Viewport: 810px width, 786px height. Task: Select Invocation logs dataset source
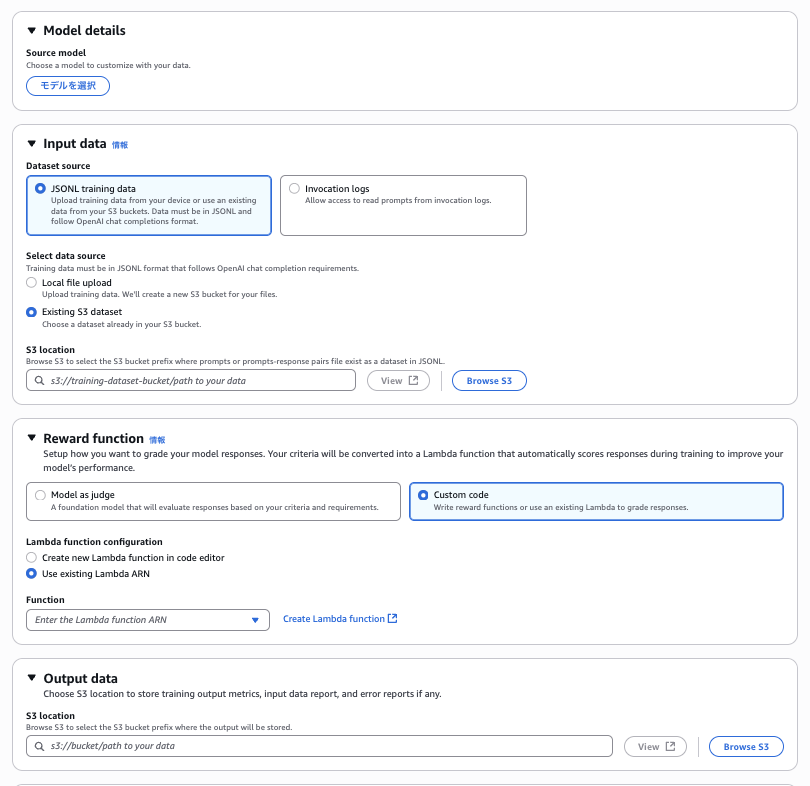pyautogui.click(x=294, y=188)
